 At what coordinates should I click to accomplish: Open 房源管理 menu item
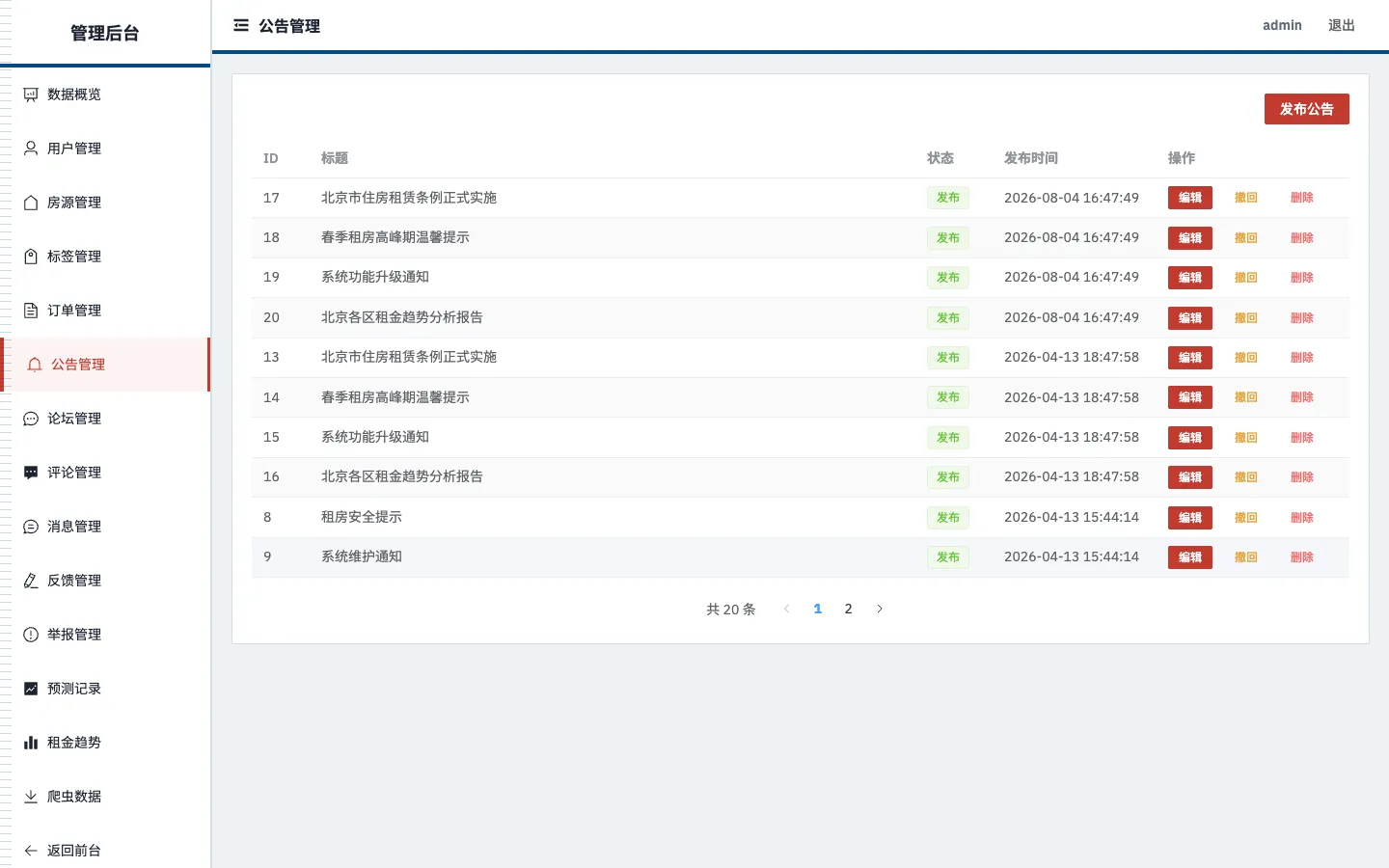click(105, 203)
